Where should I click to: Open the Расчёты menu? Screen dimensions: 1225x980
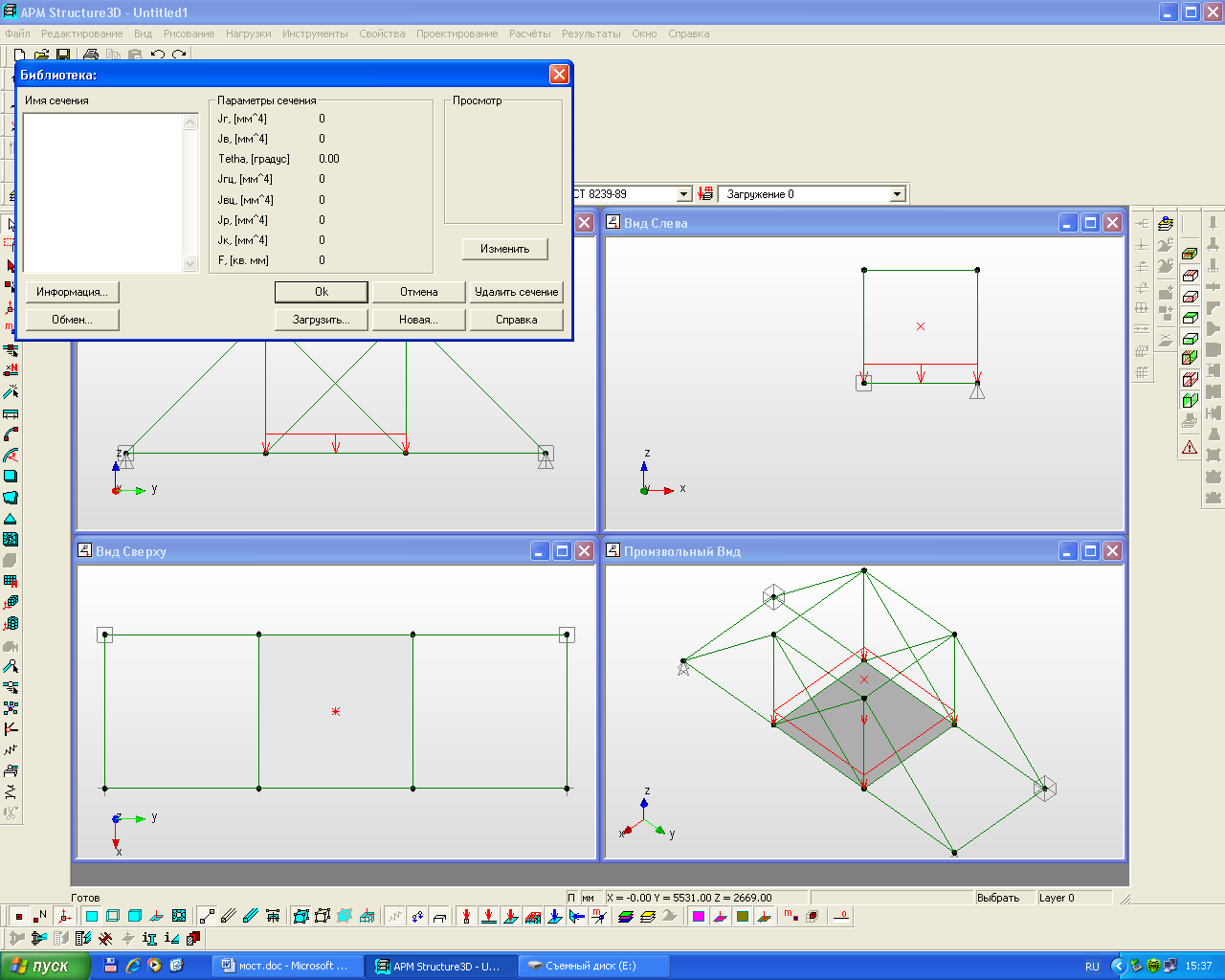530,33
